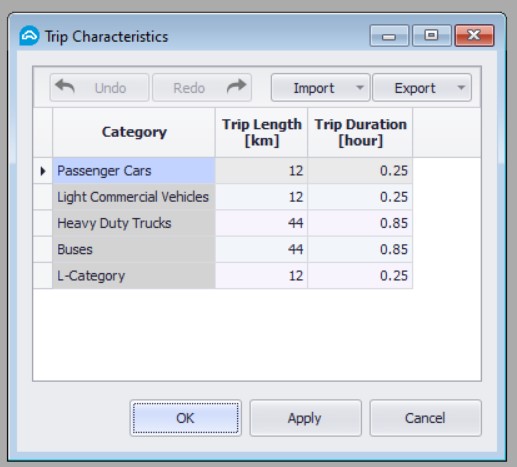Screen dimensions: 517x467
Task: Click the Trip Length [km] column header
Action: [x=261, y=132]
